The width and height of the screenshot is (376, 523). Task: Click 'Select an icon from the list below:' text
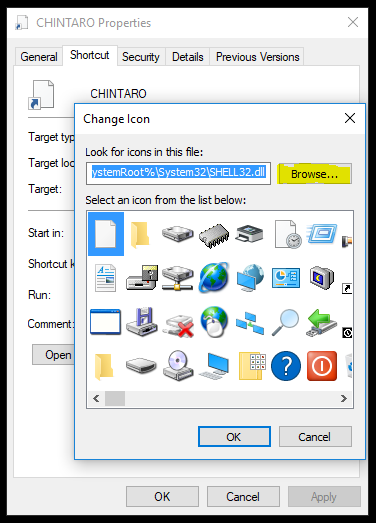[165, 200]
